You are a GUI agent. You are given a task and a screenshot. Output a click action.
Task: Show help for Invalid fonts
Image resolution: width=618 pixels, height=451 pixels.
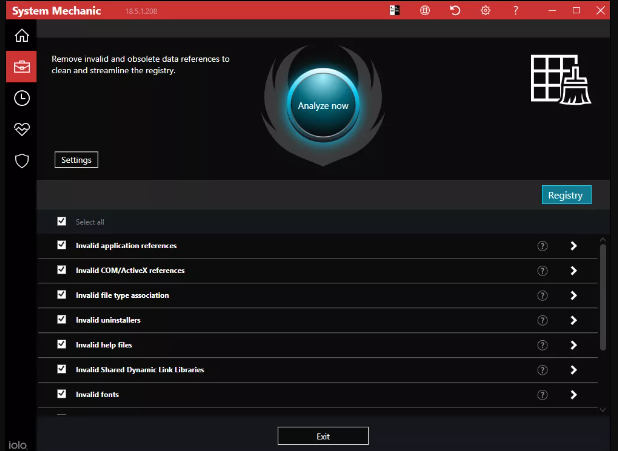tap(542, 395)
